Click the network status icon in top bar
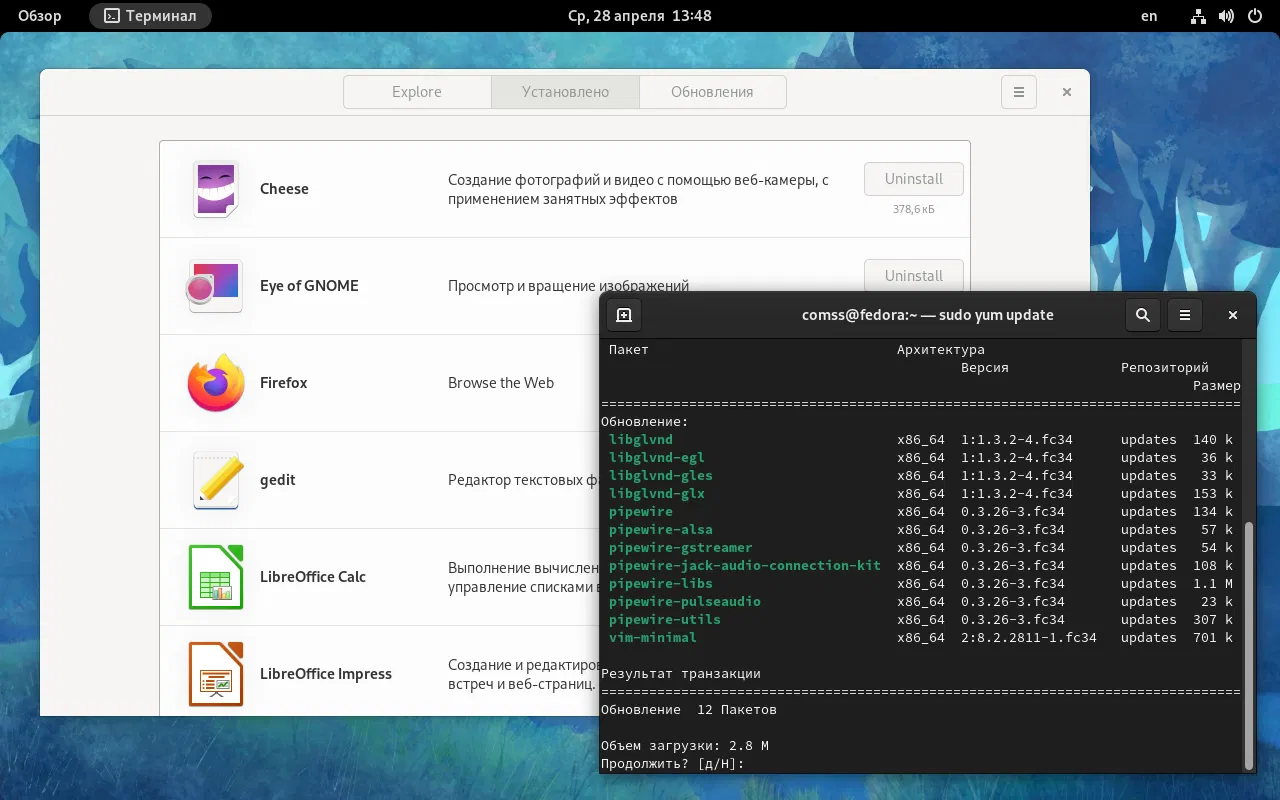This screenshot has height=800, width=1280. click(1199, 16)
